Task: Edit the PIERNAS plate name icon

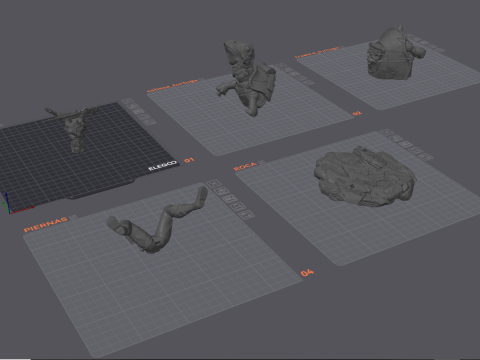Action: 73,217
